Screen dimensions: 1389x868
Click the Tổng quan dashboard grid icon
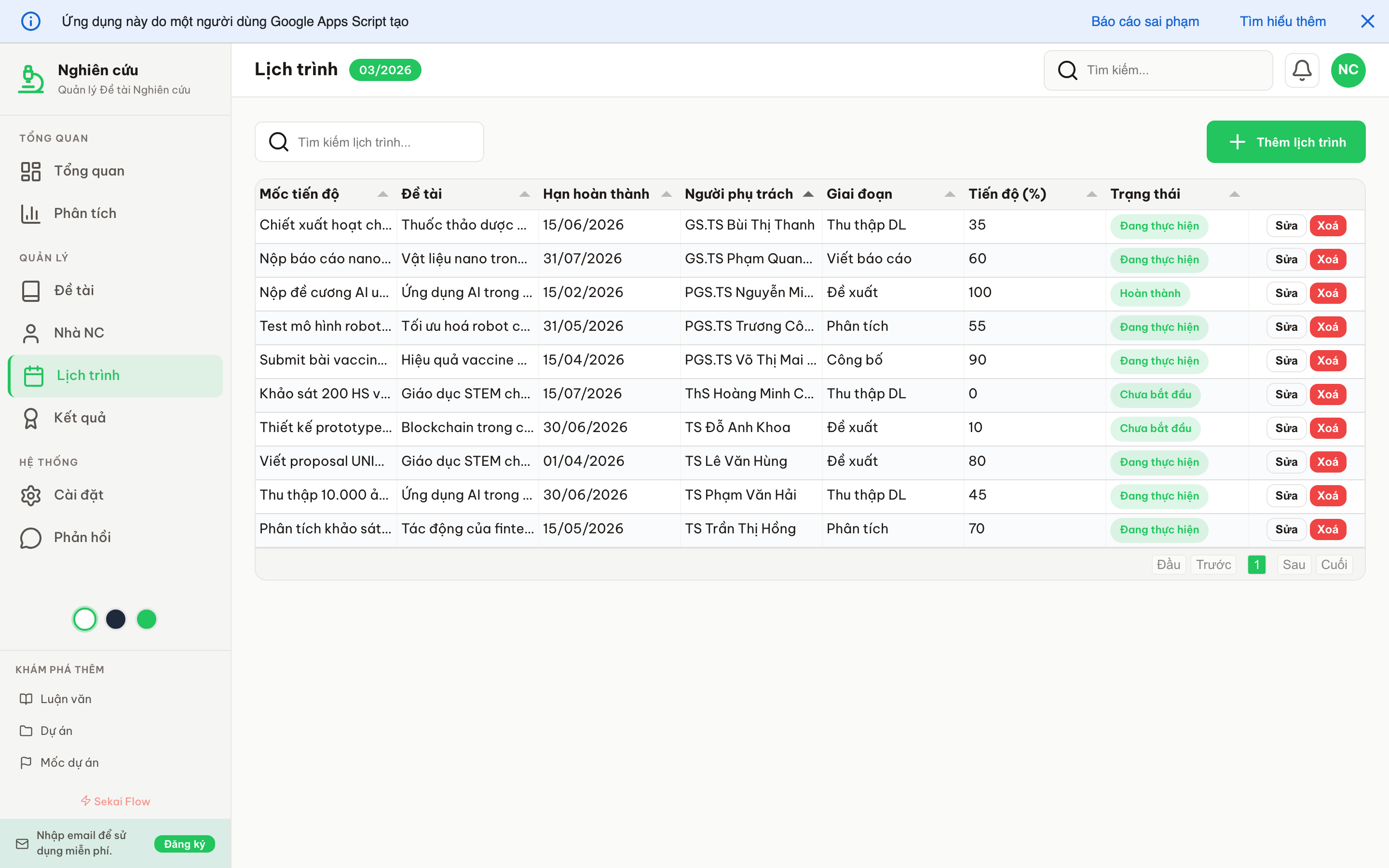(x=30, y=171)
